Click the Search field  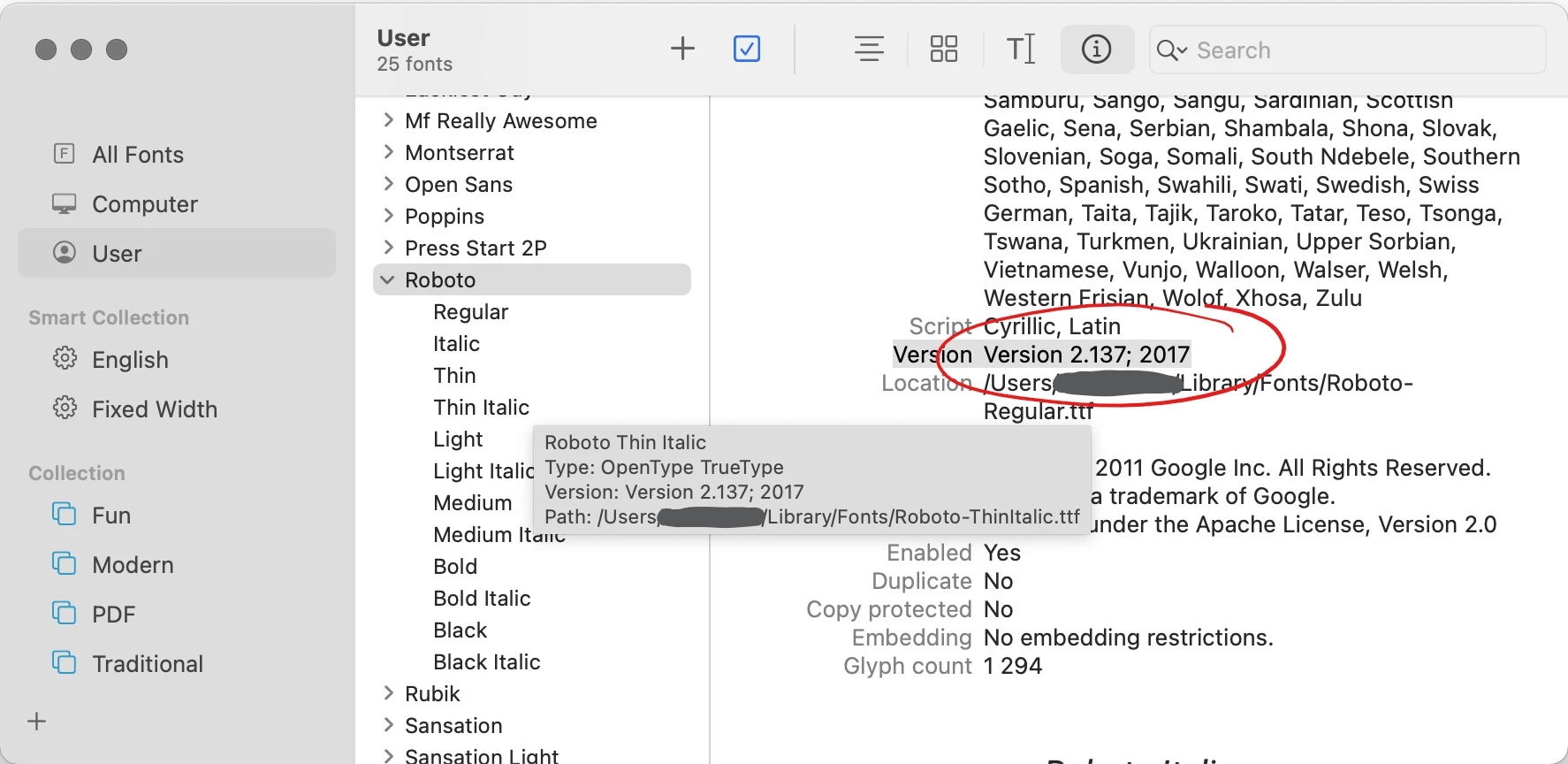pyautogui.click(x=1347, y=50)
